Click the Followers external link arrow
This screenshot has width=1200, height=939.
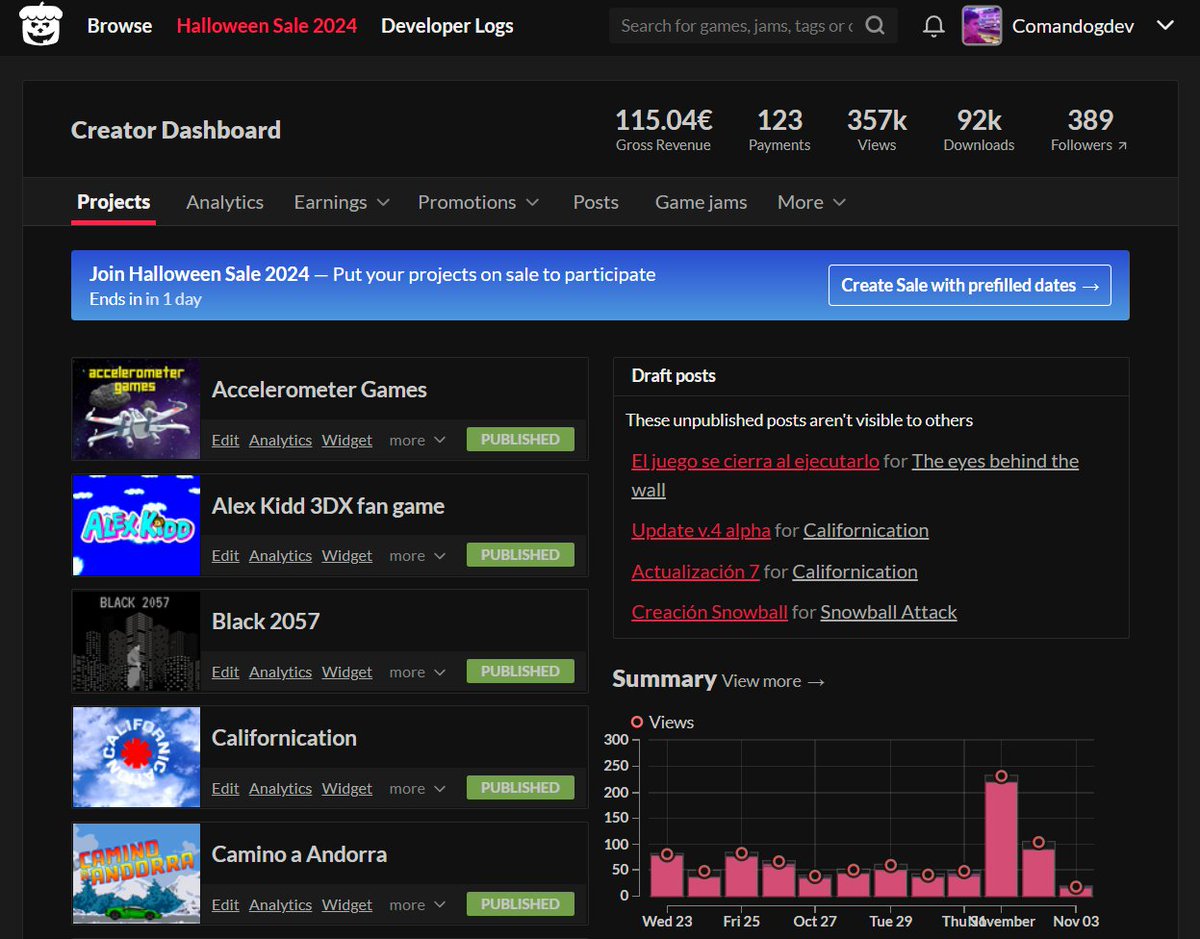coord(1122,146)
